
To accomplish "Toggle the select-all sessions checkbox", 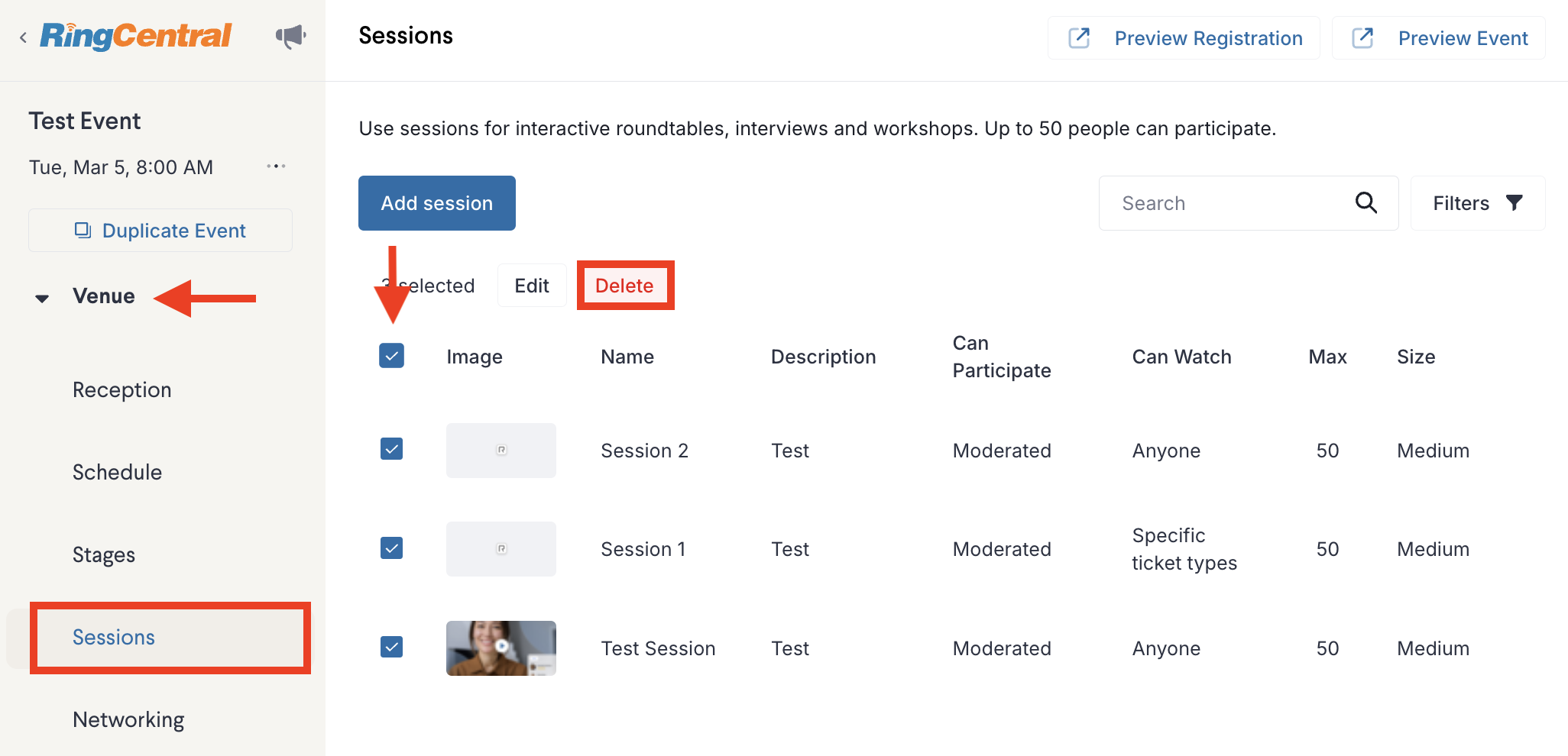I will coord(391,356).
